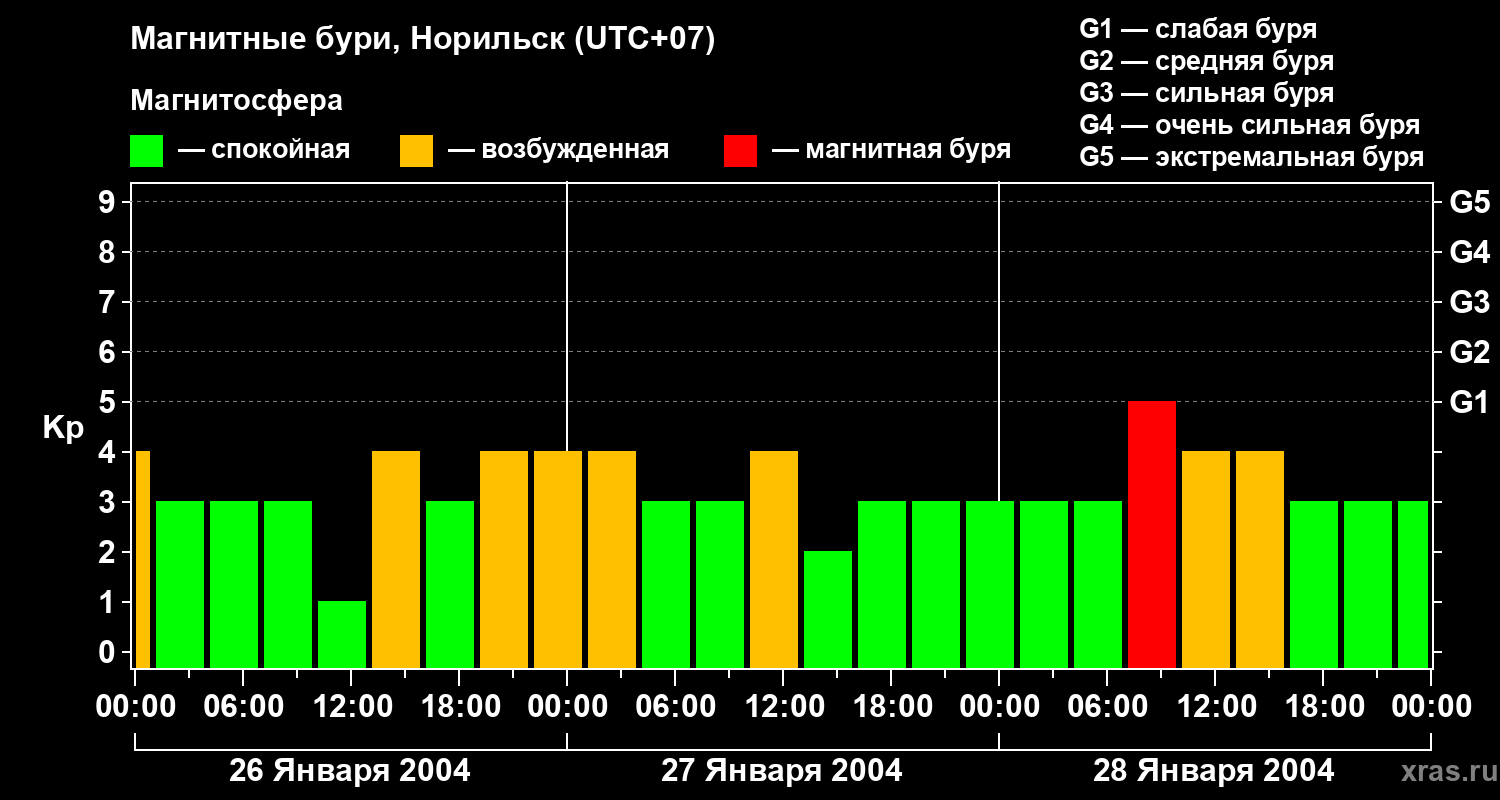Click the 'G5' label on right axis

(x=1470, y=202)
